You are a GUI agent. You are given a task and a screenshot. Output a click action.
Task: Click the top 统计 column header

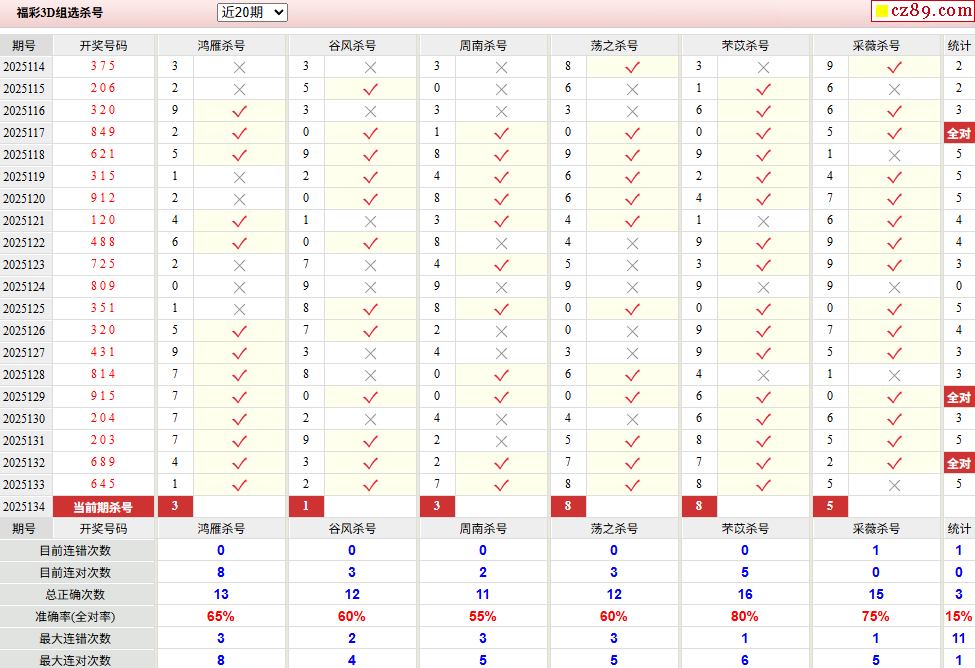959,45
